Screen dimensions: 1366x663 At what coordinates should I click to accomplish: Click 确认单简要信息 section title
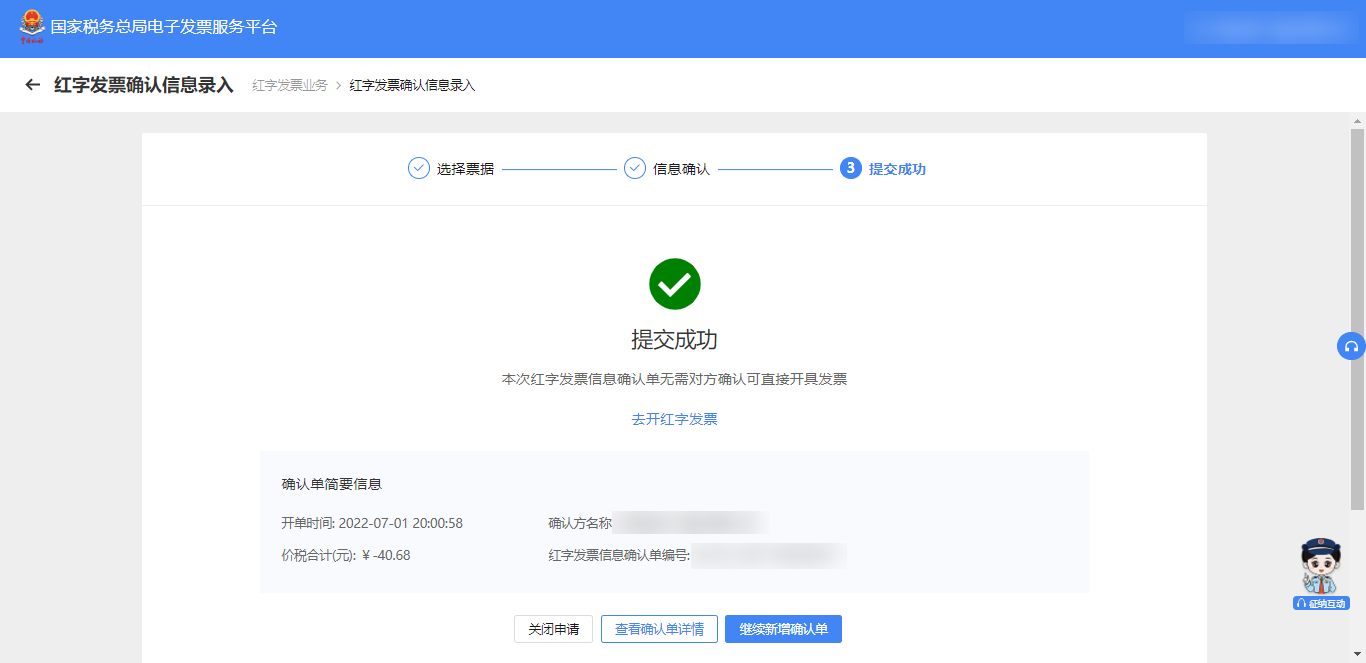pyautogui.click(x=332, y=484)
